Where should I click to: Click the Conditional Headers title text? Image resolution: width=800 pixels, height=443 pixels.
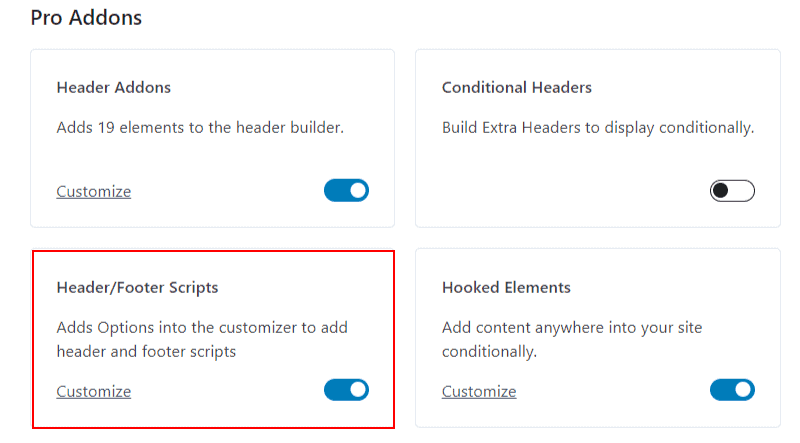point(517,87)
